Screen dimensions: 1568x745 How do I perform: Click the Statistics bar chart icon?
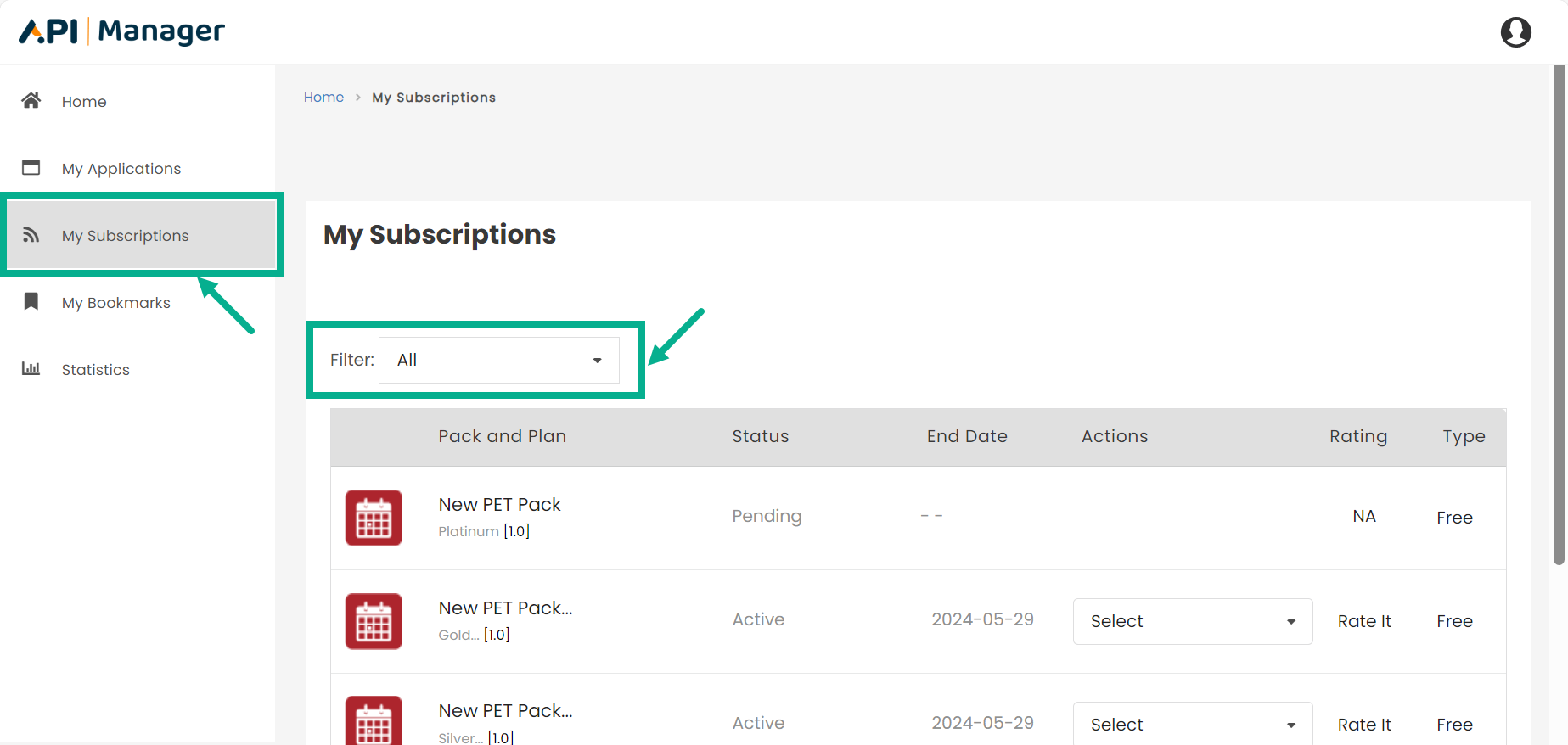click(31, 368)
